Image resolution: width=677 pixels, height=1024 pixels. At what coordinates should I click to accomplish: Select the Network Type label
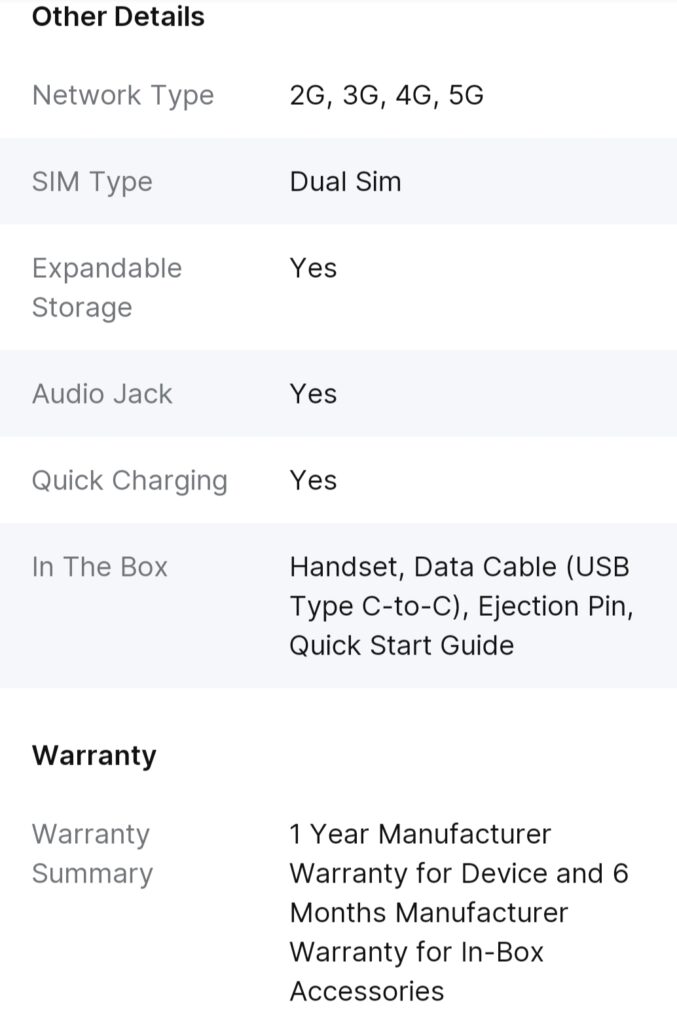(123, 95)
